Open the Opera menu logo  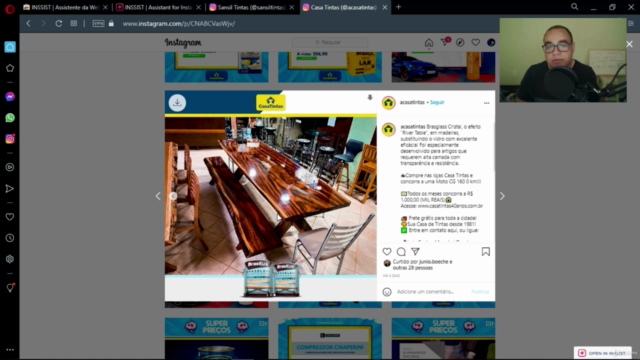[x=10, y=9]
